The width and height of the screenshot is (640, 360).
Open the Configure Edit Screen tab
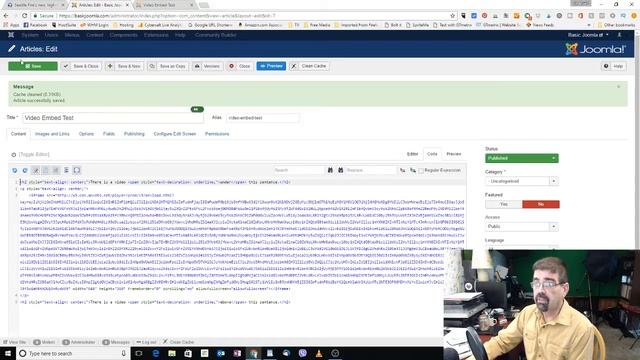[175, 134]
